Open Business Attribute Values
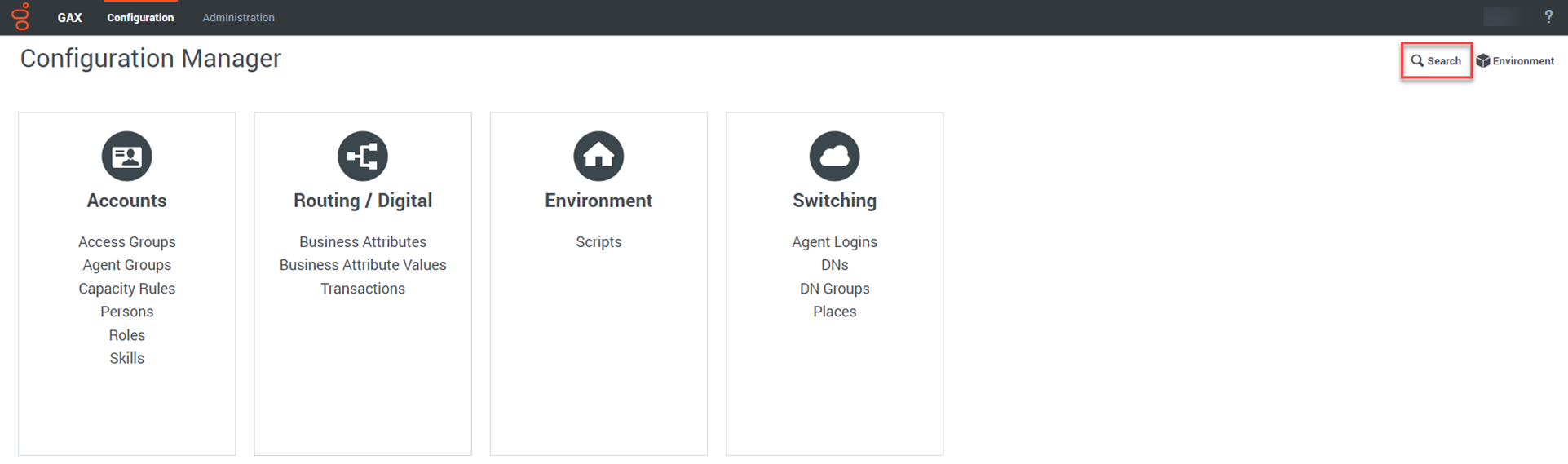Screen dimensions: 1568x464 pyautogui.click(x=363, y=265)
